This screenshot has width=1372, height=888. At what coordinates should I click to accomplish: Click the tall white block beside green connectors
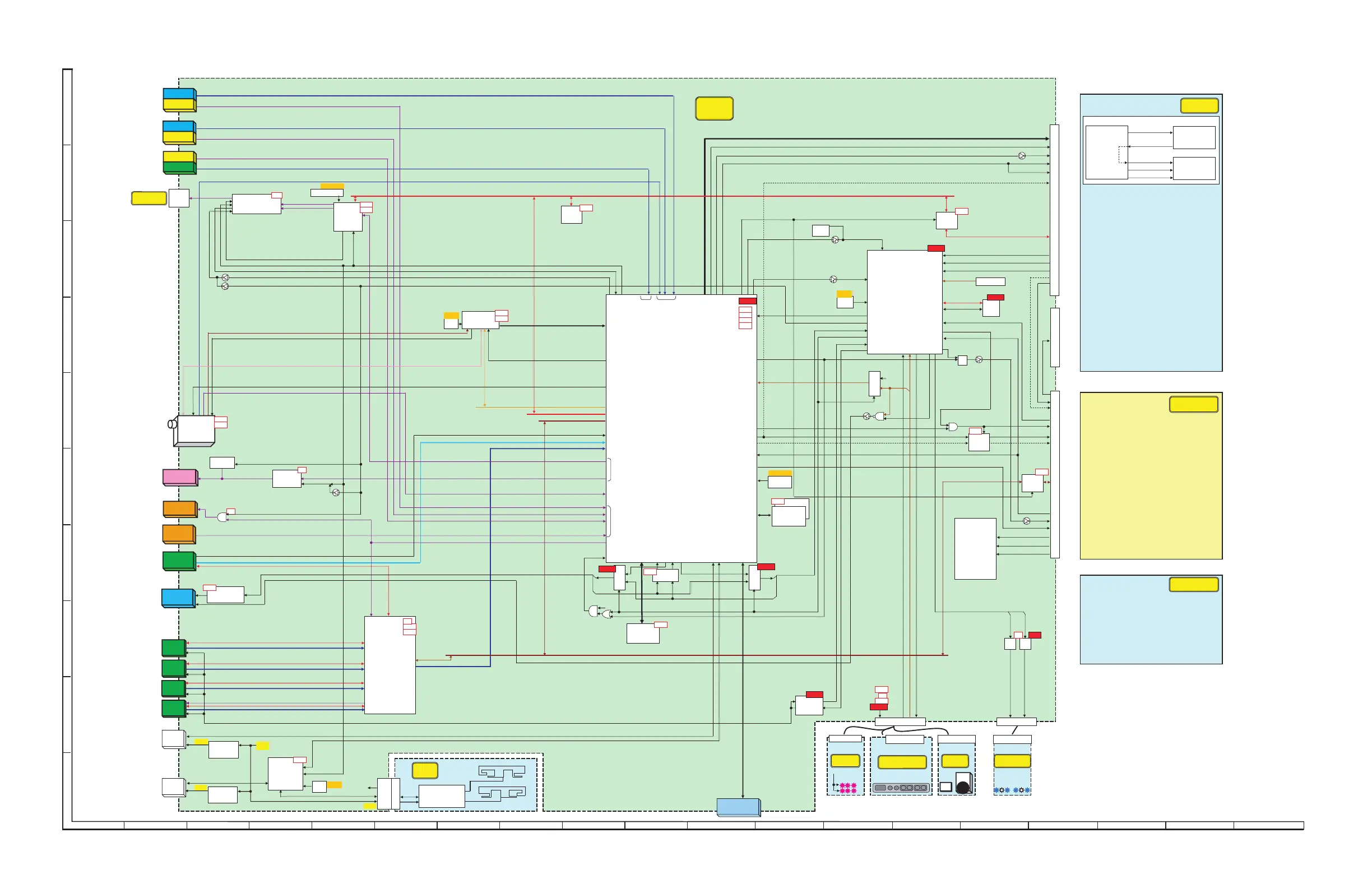pyautogui.click(x=390, y=665)
